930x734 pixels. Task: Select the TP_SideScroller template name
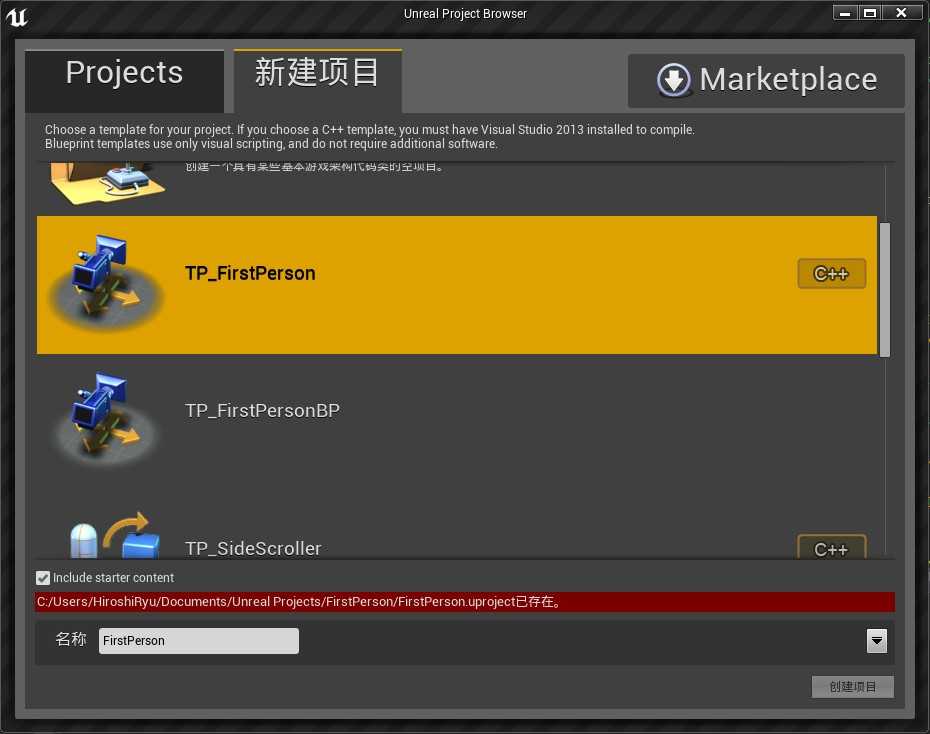[253, 548]
